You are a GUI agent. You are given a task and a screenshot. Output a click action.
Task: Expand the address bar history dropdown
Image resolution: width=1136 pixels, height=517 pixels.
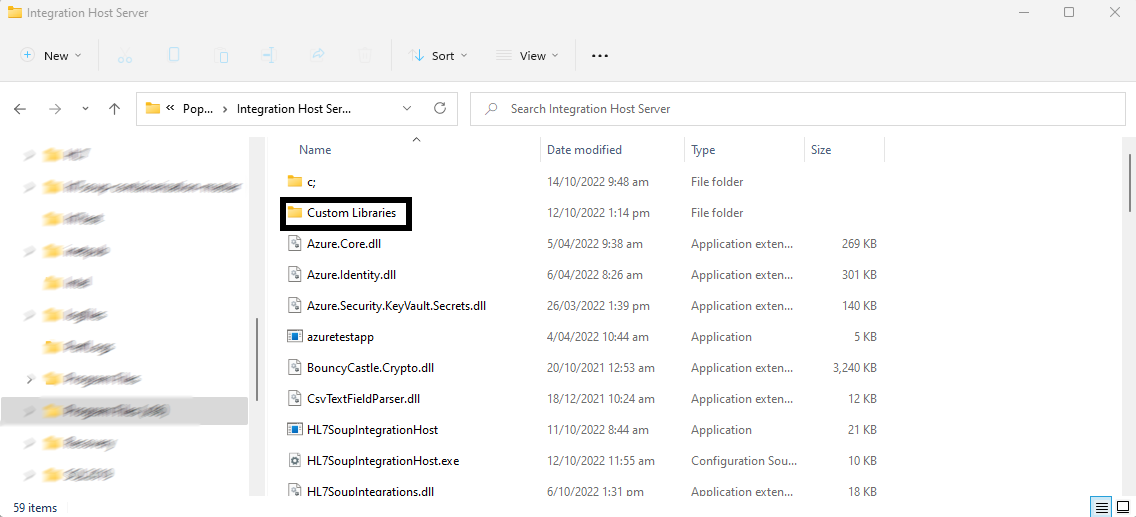pyautogui.click(x=406, y=109)
